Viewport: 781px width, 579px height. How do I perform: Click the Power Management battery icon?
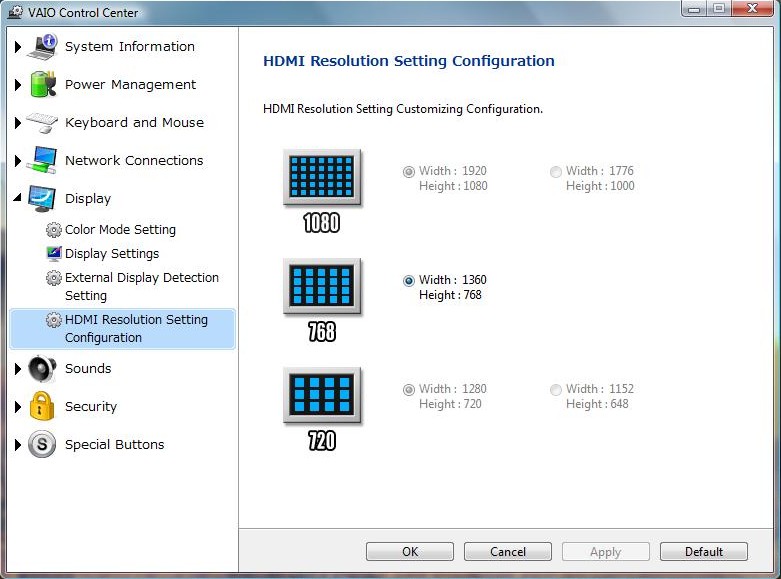point(43,85)
